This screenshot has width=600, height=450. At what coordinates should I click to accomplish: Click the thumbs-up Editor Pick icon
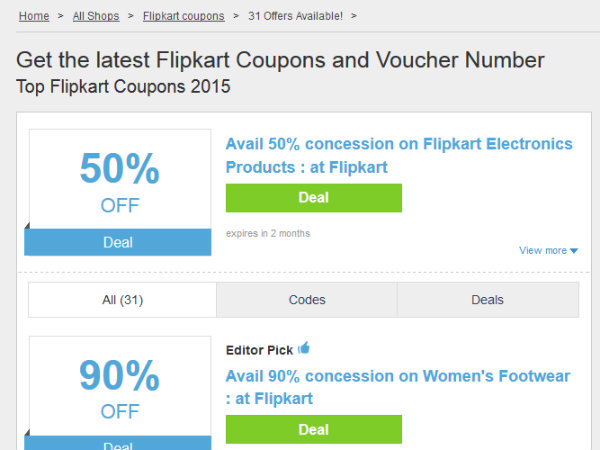(x=304, y=348)
